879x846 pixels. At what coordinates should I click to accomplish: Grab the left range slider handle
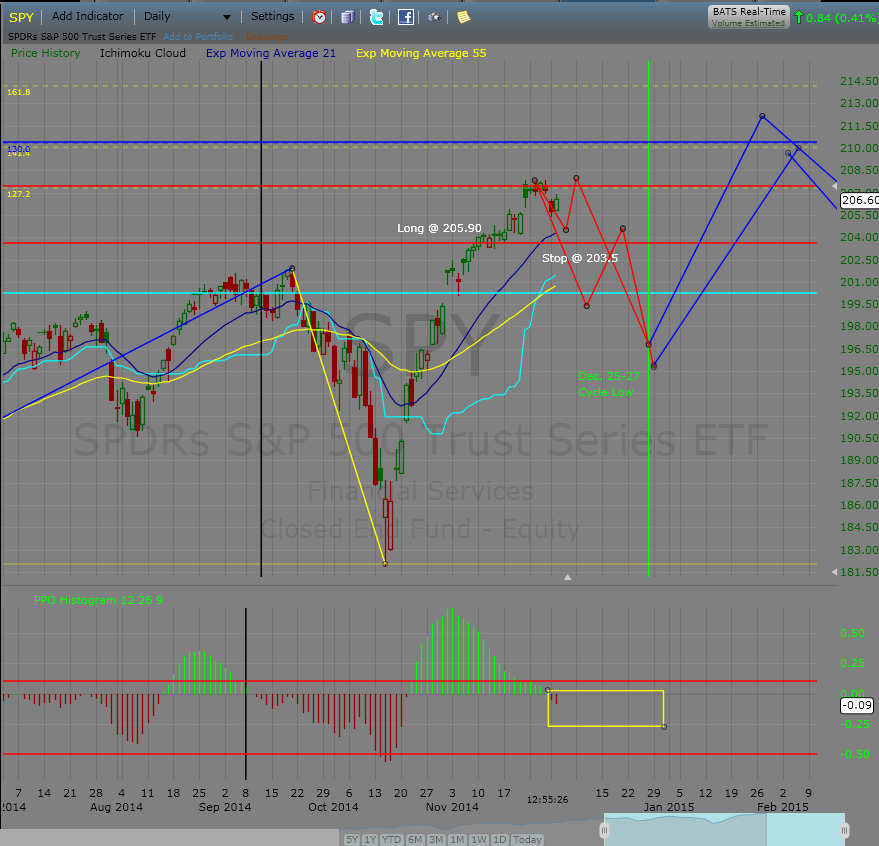[x=604, y=830]
